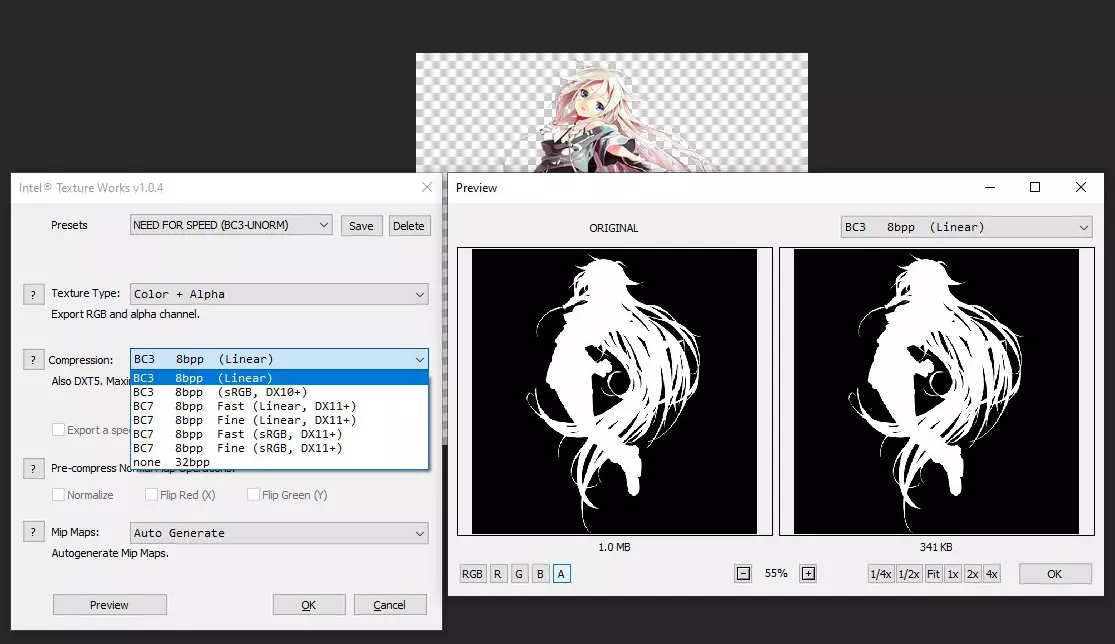Open the Presets dropdown
The image size is (1115, 644).
tap(231, 225)
